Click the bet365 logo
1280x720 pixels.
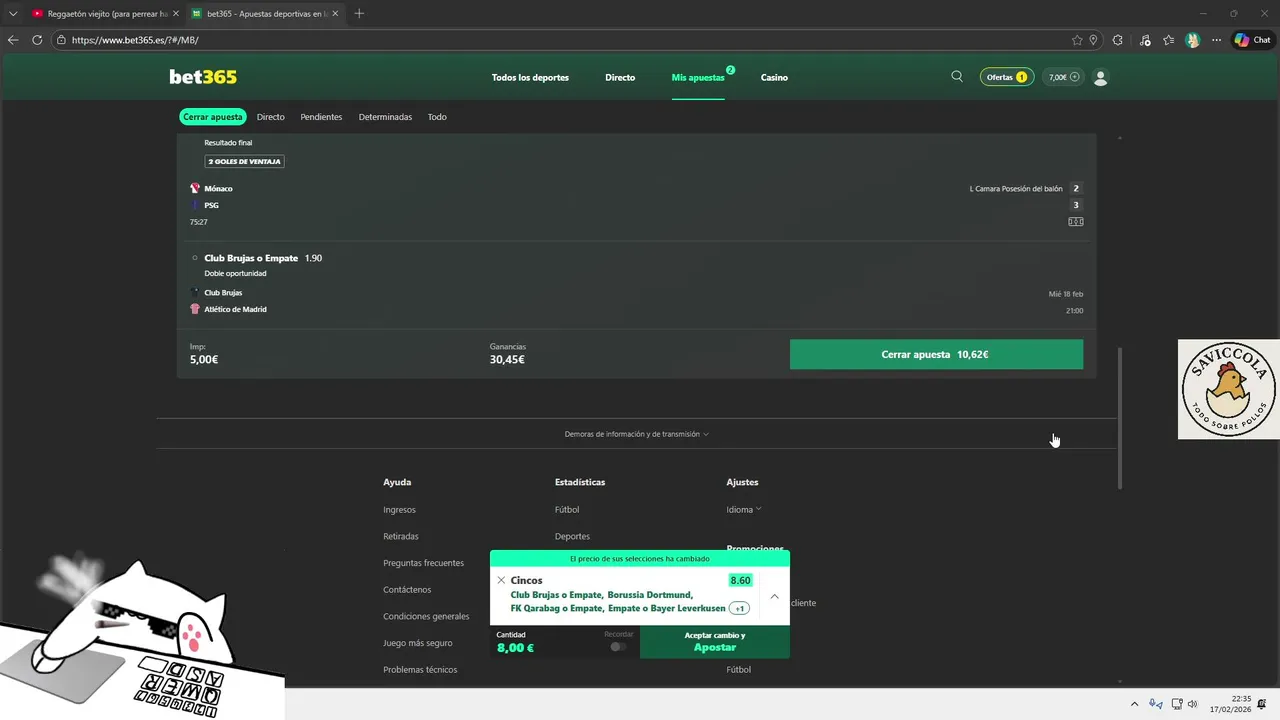point(203,77)
